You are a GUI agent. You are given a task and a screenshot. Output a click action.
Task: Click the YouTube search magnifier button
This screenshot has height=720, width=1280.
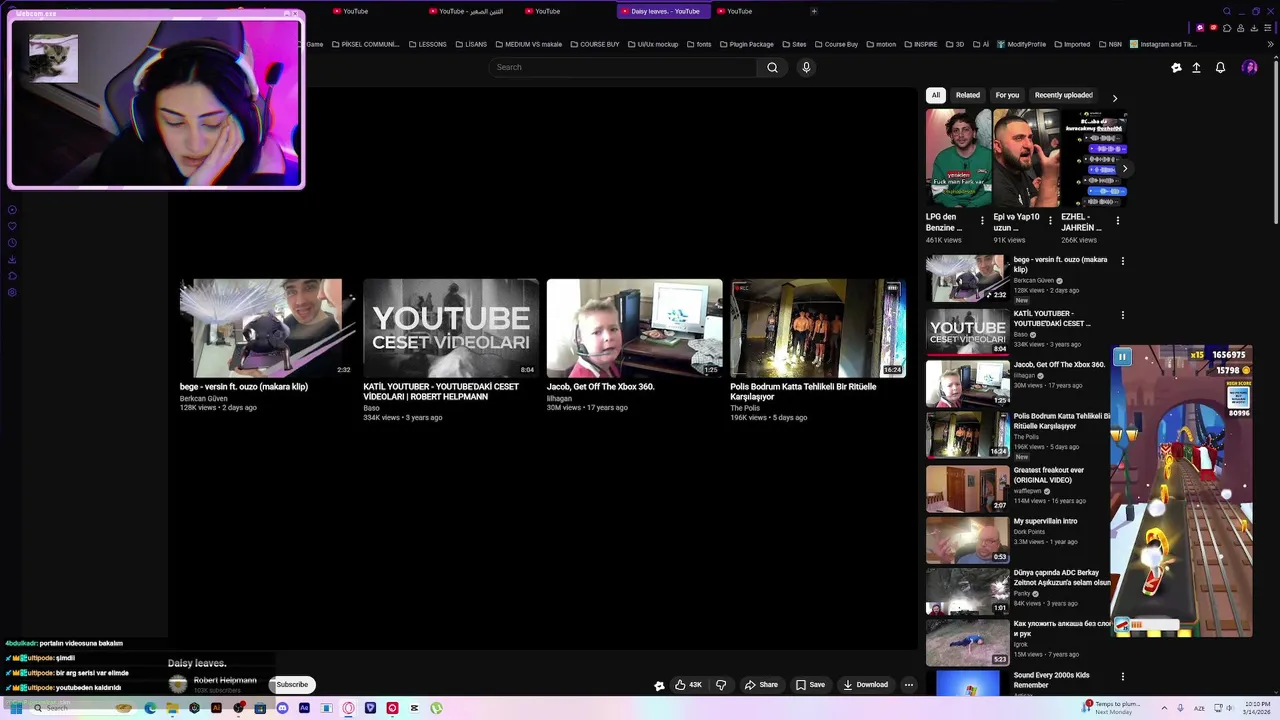[x=772, y=67]
